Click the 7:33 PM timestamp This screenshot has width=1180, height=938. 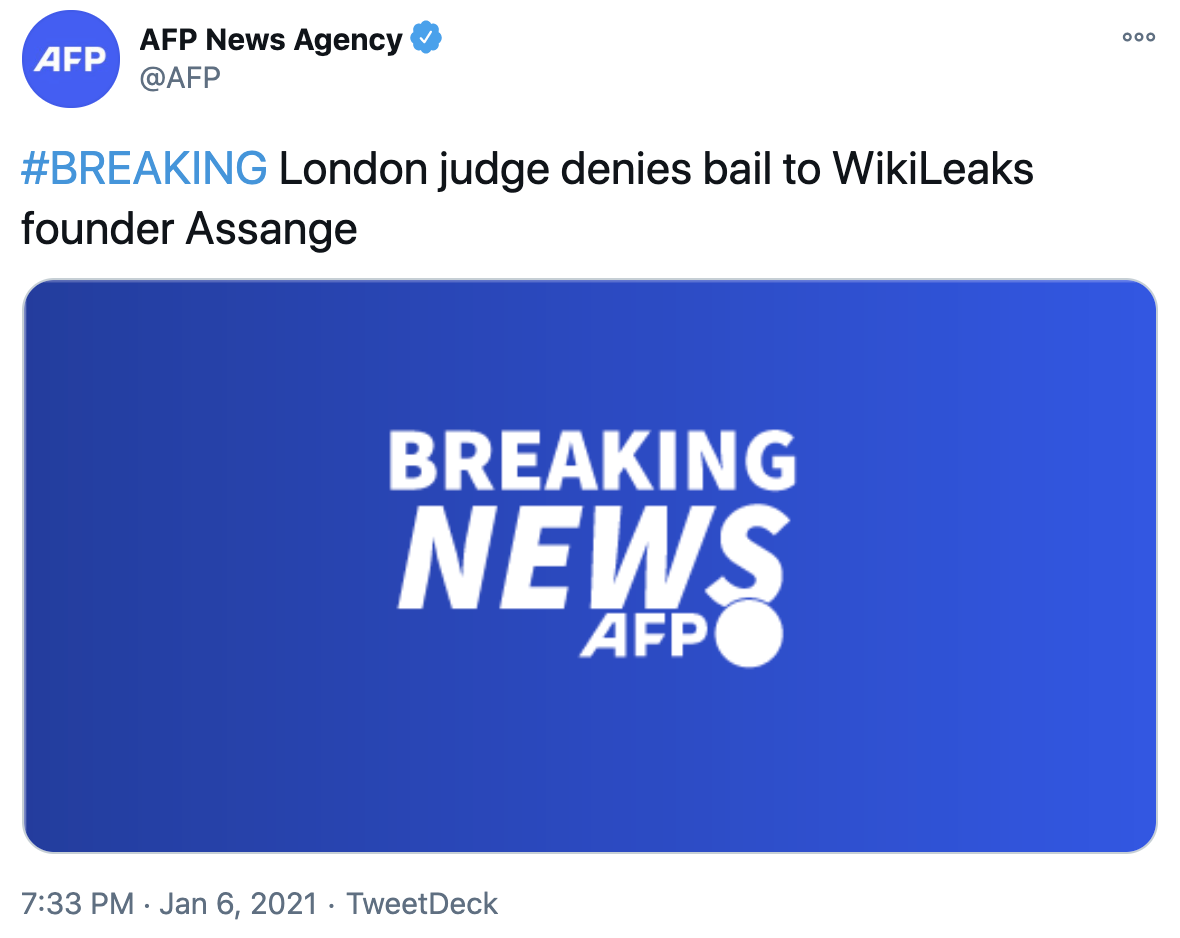pyautogui.click(x=77, y=904)
